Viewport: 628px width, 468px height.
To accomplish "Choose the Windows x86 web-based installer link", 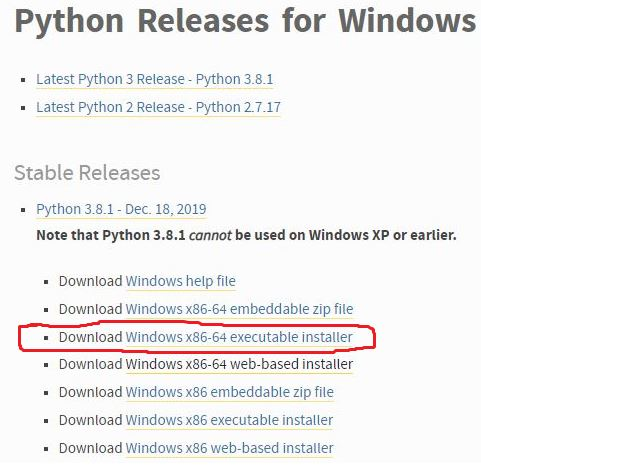I will click(229, 448).
